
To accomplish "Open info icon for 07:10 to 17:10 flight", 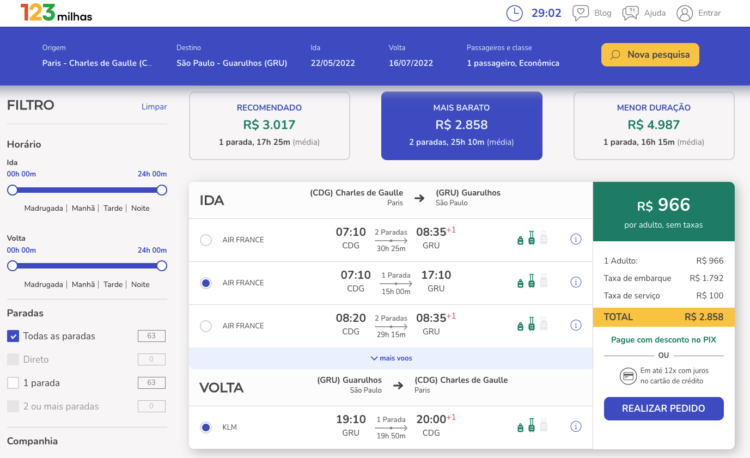I will 576,283.
